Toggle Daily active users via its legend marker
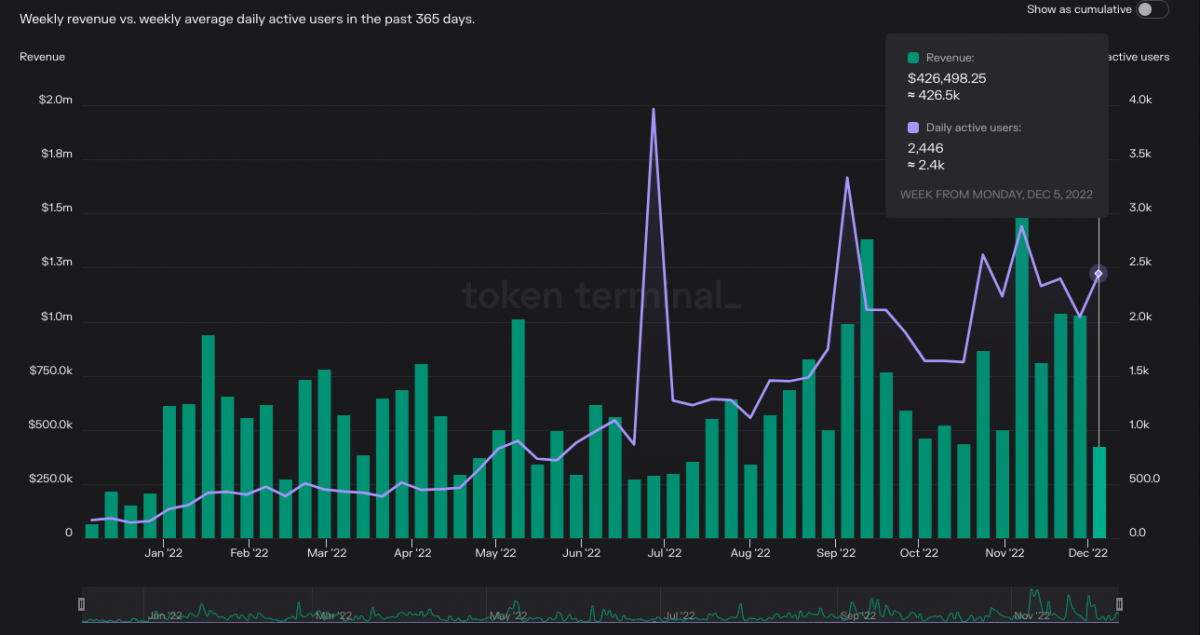This screenshot has width=1200, height=635. (911, 127)
